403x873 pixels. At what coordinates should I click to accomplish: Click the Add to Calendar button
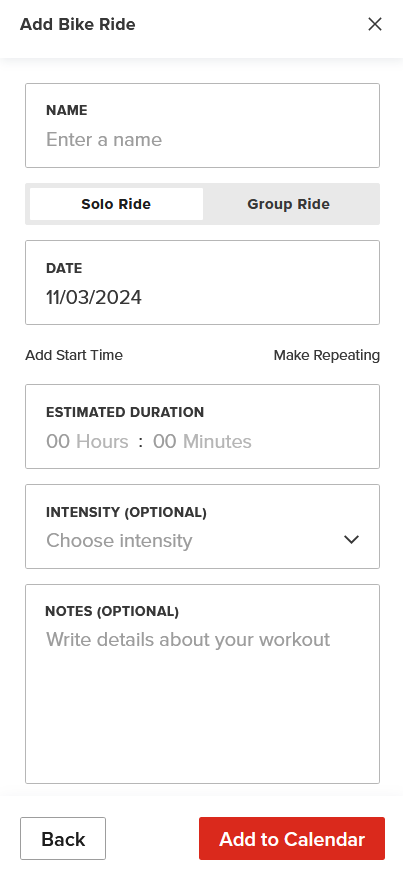point(292,838)
